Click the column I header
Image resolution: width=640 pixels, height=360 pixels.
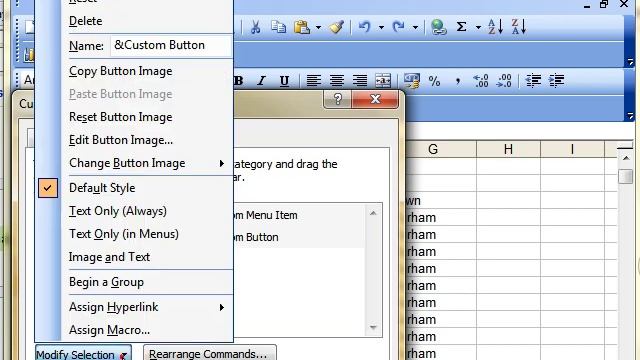(x=572, y=149)
